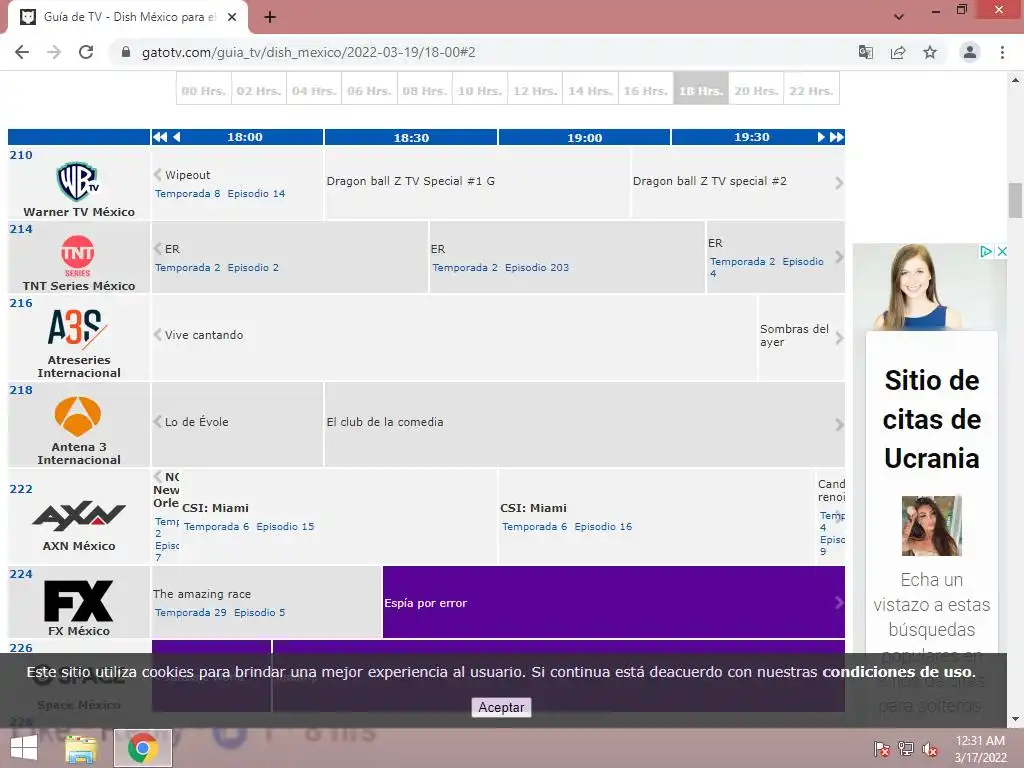
Task: Click the address bar URL
Action: coord(308,52)
